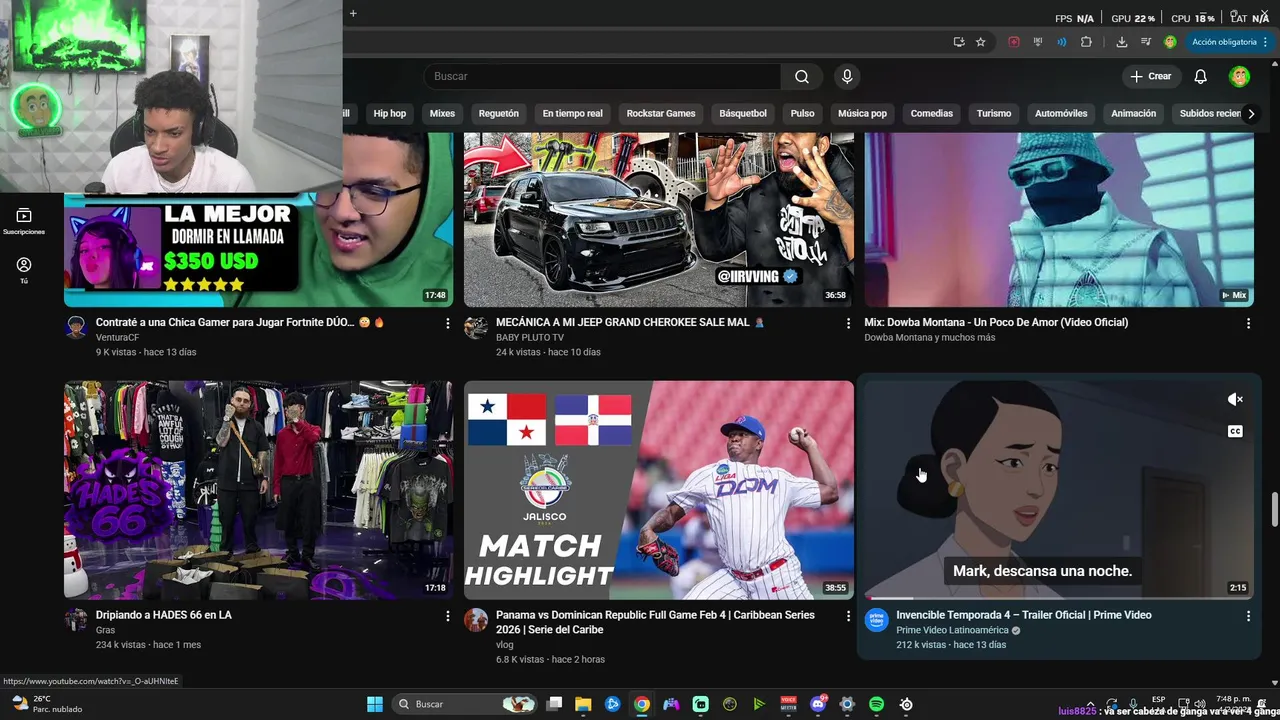1280x720 pixels.
Task: Open options menu for HADES 66 video
Action: click(447, 616)
